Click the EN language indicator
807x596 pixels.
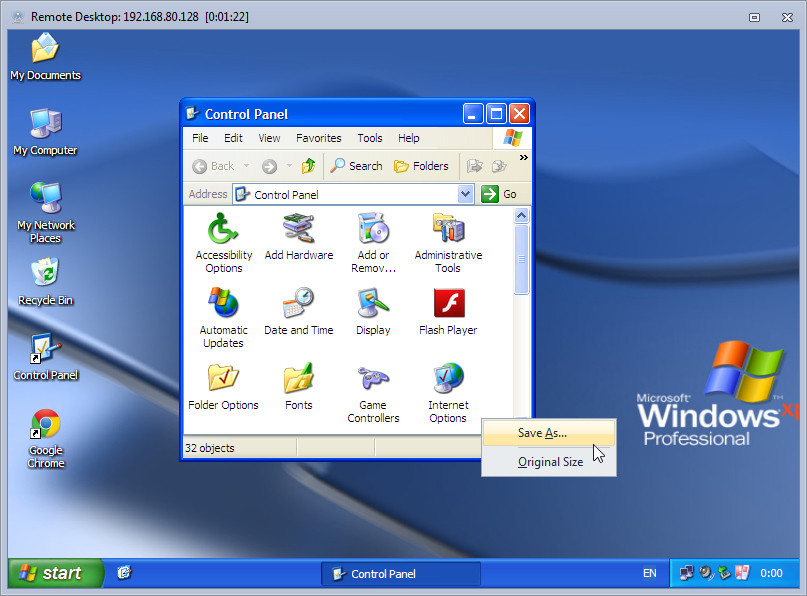point(650,573)
